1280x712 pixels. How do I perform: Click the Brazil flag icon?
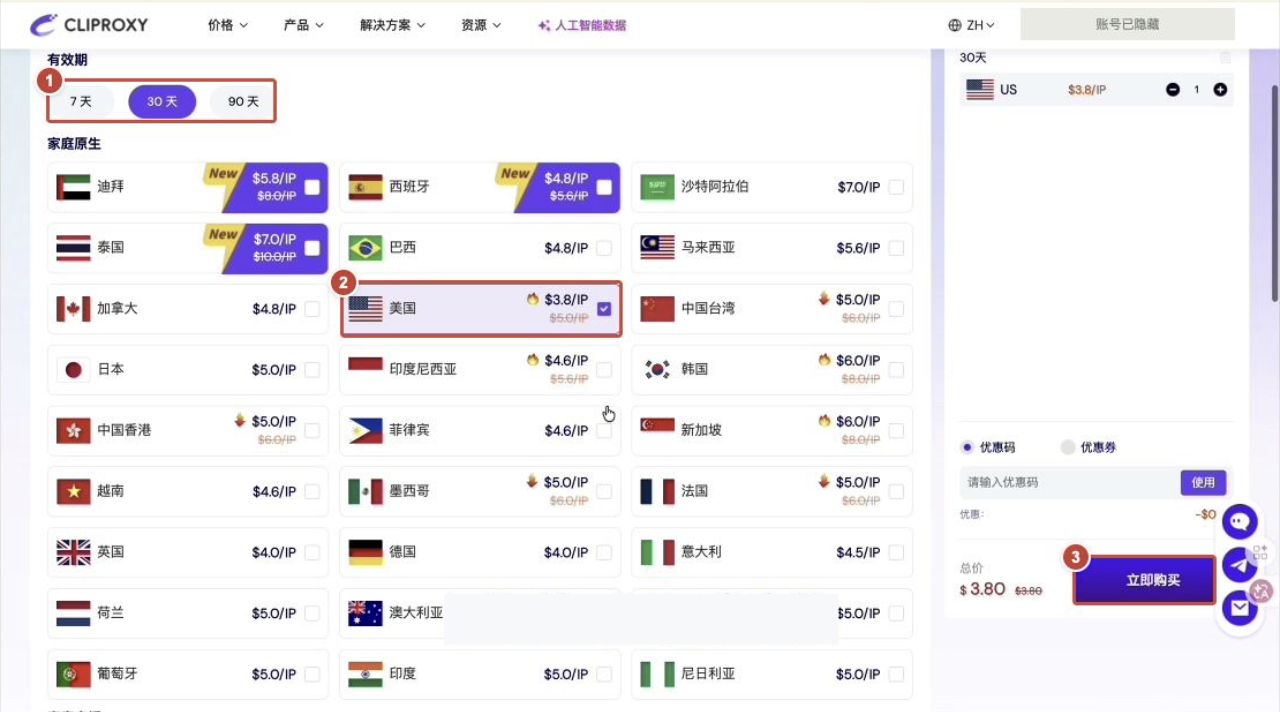pyautogui.click(x=365, y=248)
